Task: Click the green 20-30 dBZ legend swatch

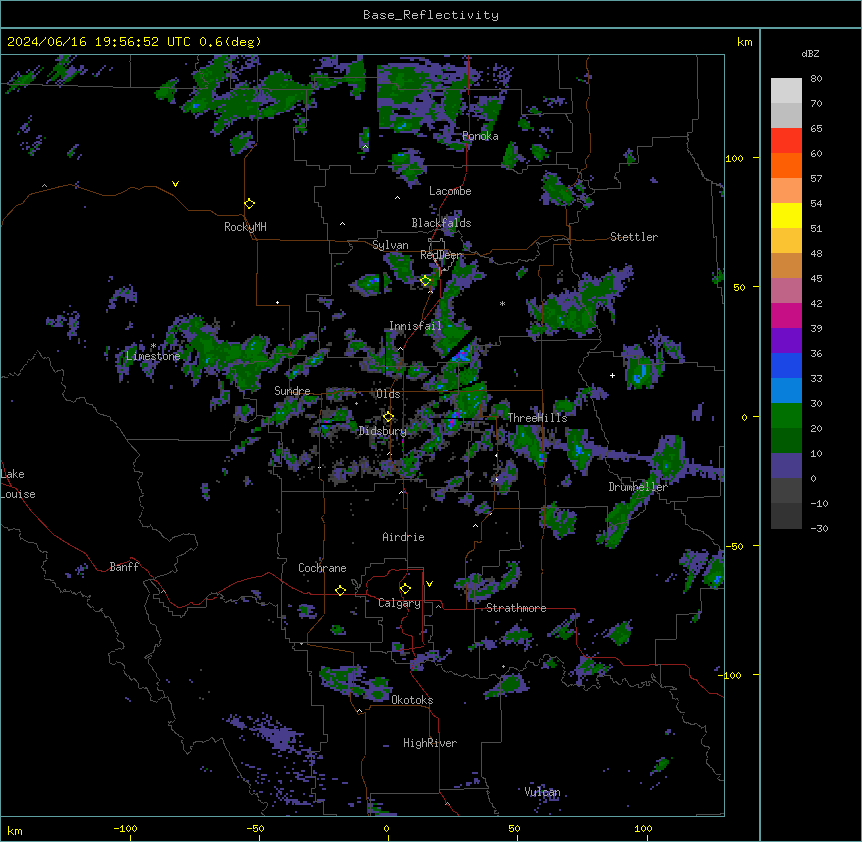Action: (x=786, y=416)
